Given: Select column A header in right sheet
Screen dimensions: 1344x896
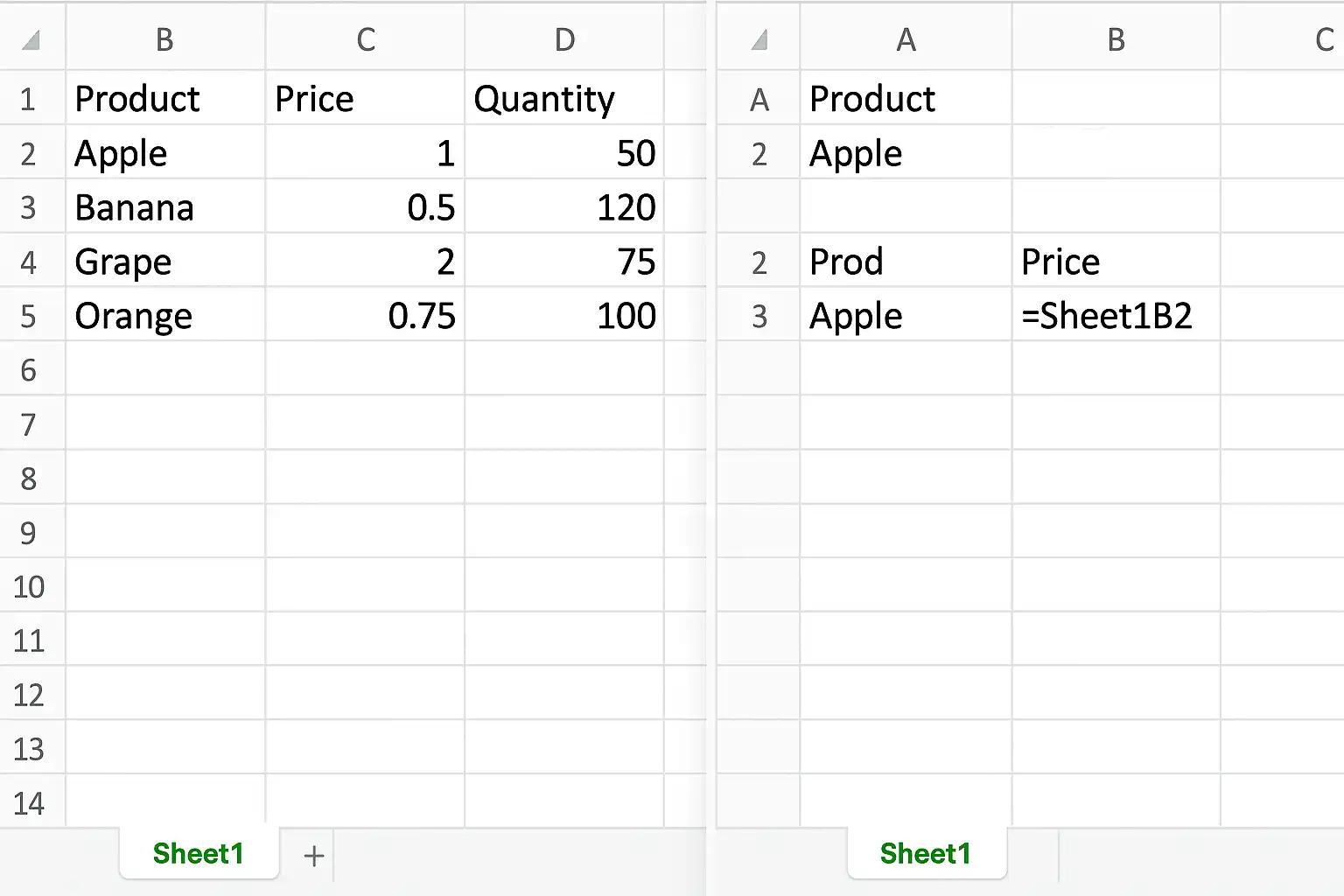Looking at the screenshot, I should point(906,39).
